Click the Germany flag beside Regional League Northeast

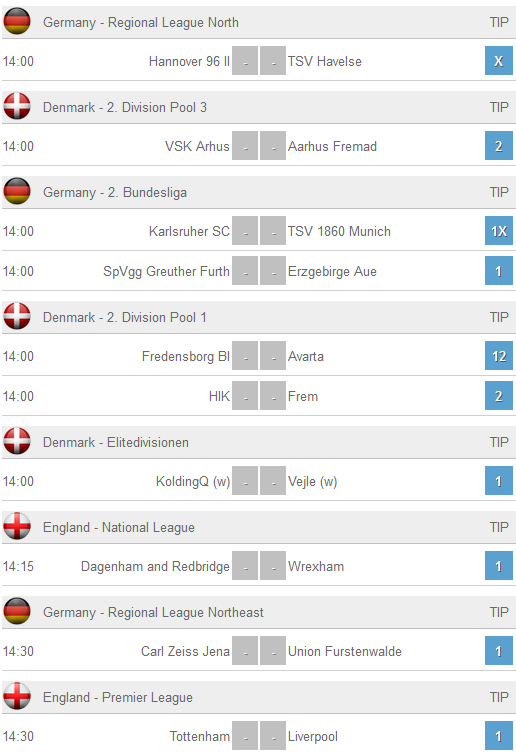(17, 611)
